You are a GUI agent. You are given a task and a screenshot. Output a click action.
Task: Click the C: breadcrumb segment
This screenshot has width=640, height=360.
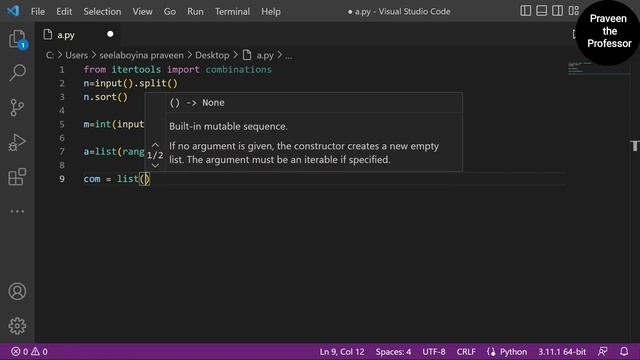(49, 55)
